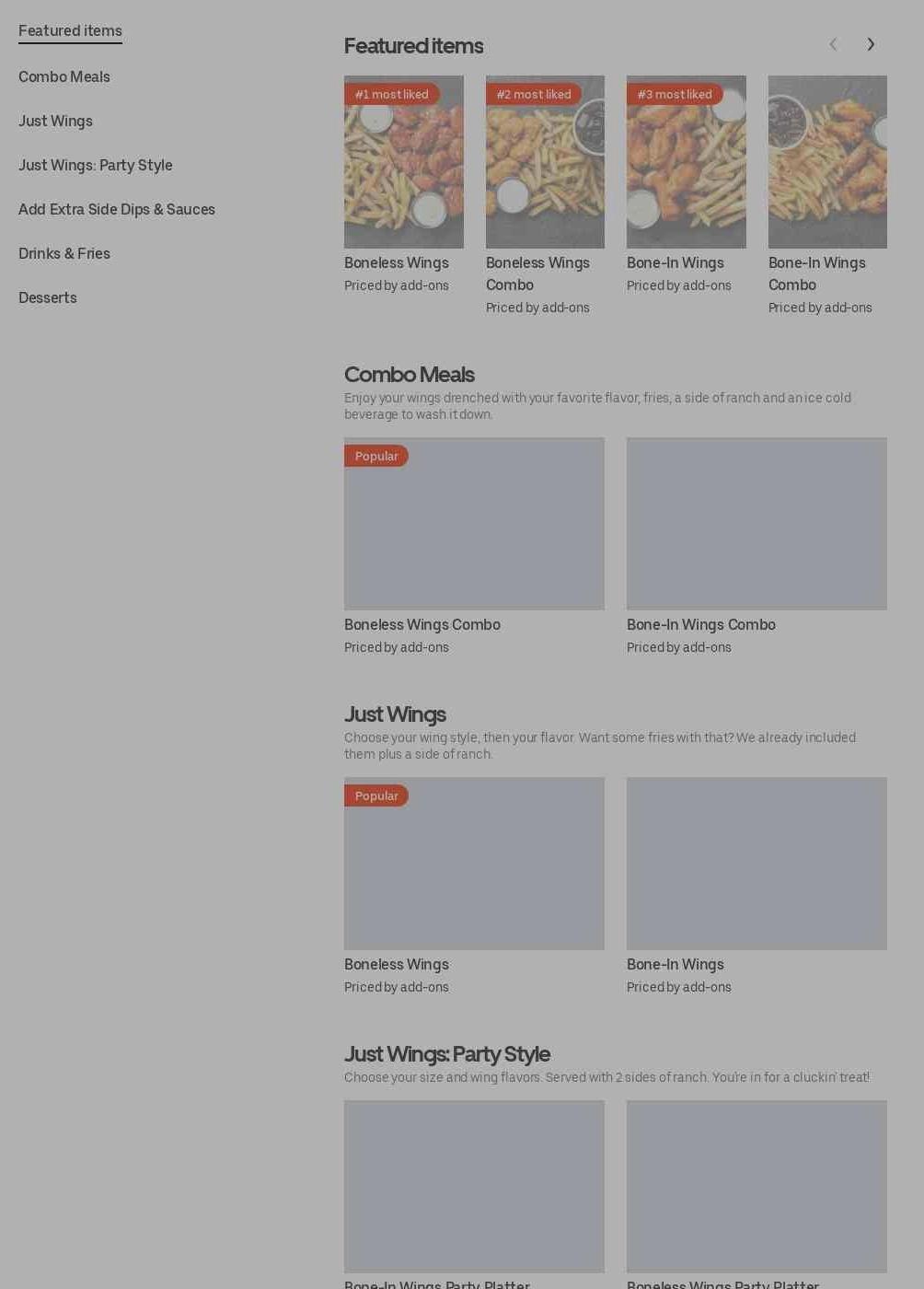This screenshot has height=1289, width=924.
Task: Navigate to Drinks & Fries section
Action: coord(64,254)
